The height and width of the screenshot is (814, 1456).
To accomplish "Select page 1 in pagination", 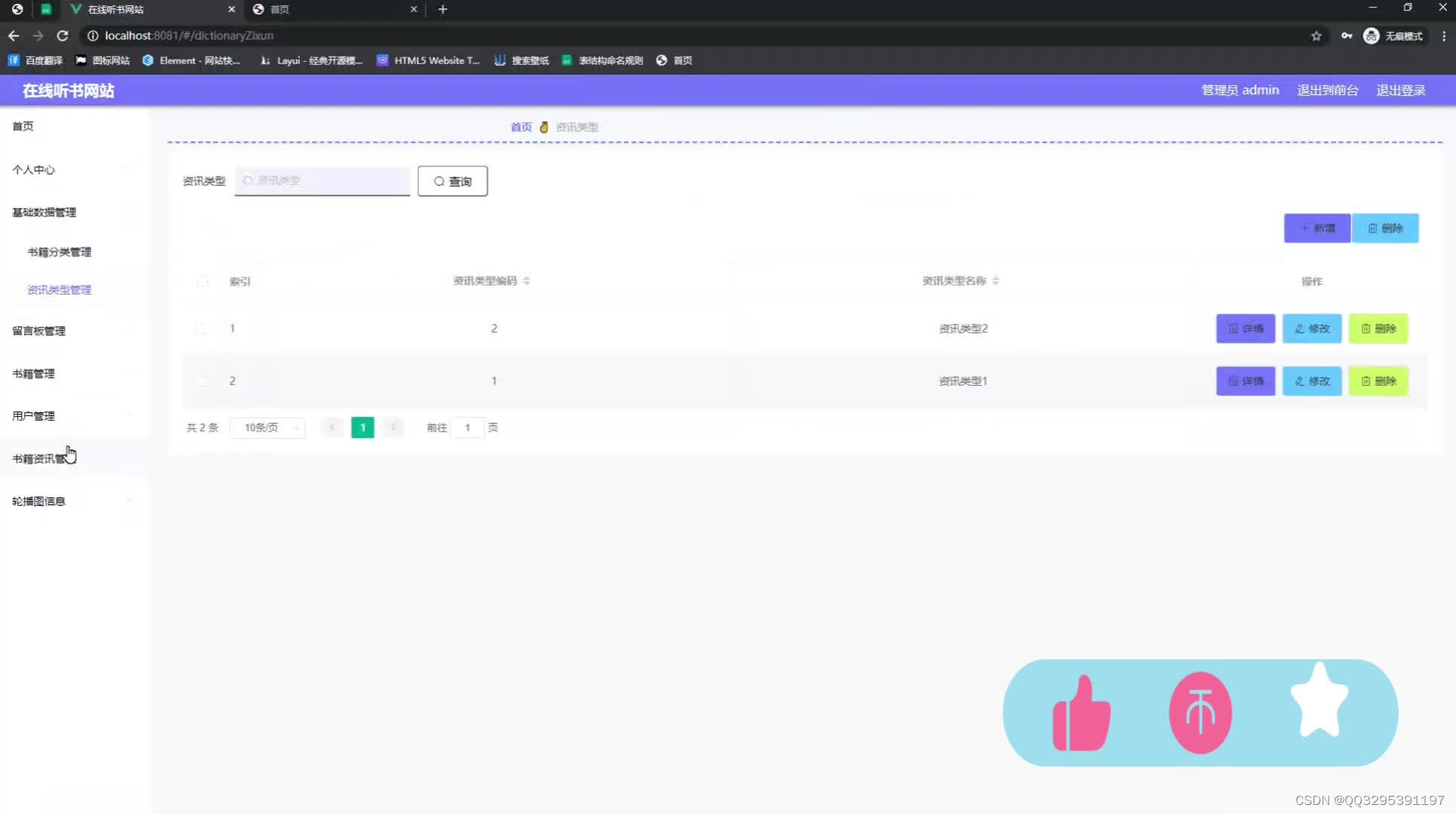I will 362,427.
